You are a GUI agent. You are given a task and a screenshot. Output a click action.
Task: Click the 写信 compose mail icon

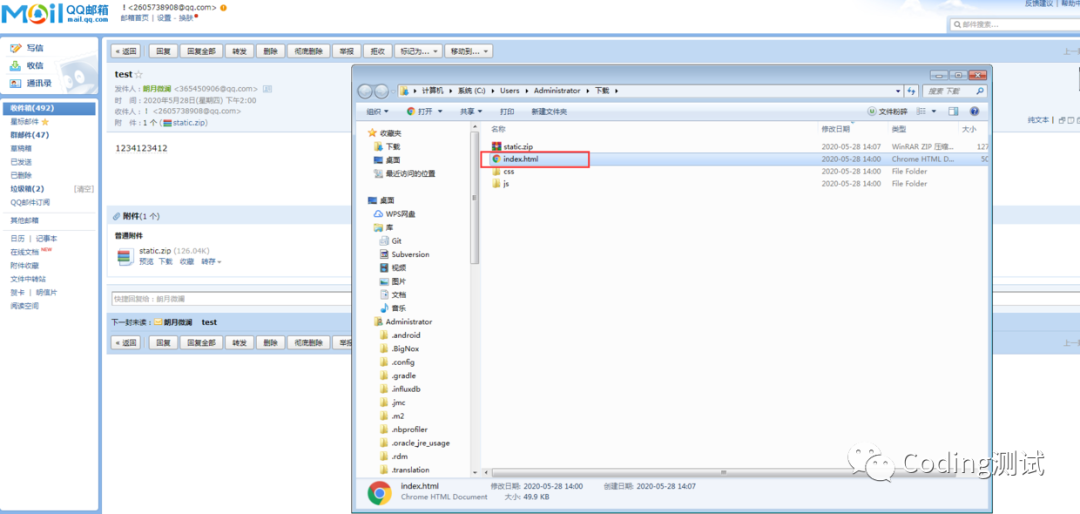(17, 48)
